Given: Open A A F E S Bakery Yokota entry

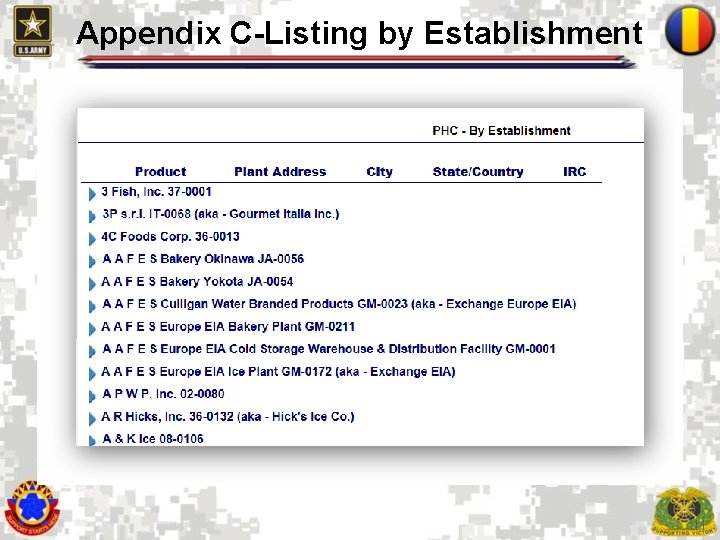Looking at the screenshot, I should 197,281.
